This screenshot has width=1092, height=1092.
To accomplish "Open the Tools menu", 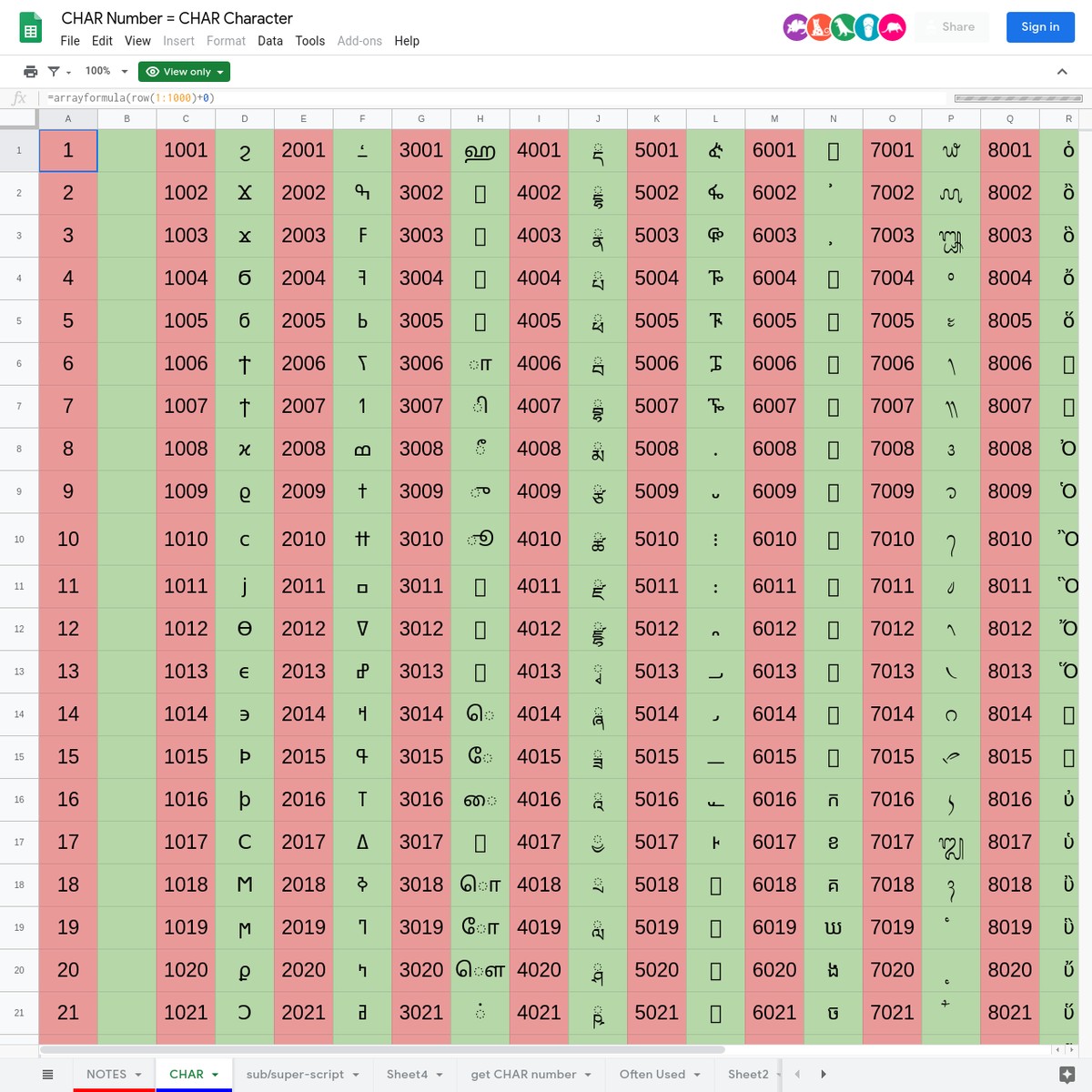I will click(x=309, y=41).
